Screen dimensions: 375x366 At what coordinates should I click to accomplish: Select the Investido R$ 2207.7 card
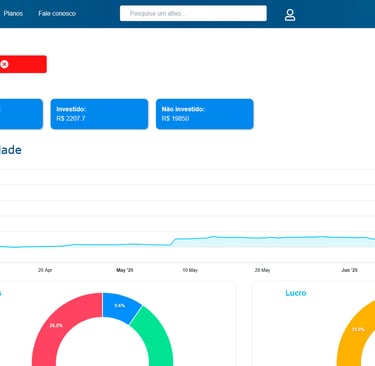click(x=99, y=114)
